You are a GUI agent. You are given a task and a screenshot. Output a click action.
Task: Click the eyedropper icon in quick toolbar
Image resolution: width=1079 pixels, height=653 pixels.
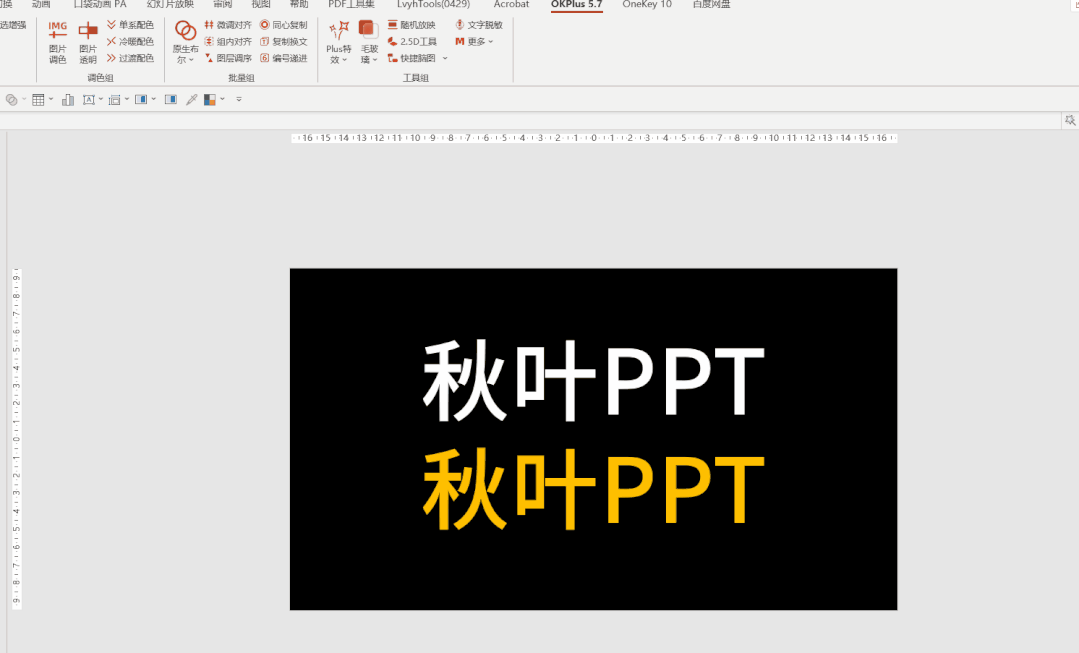point(192,100)
